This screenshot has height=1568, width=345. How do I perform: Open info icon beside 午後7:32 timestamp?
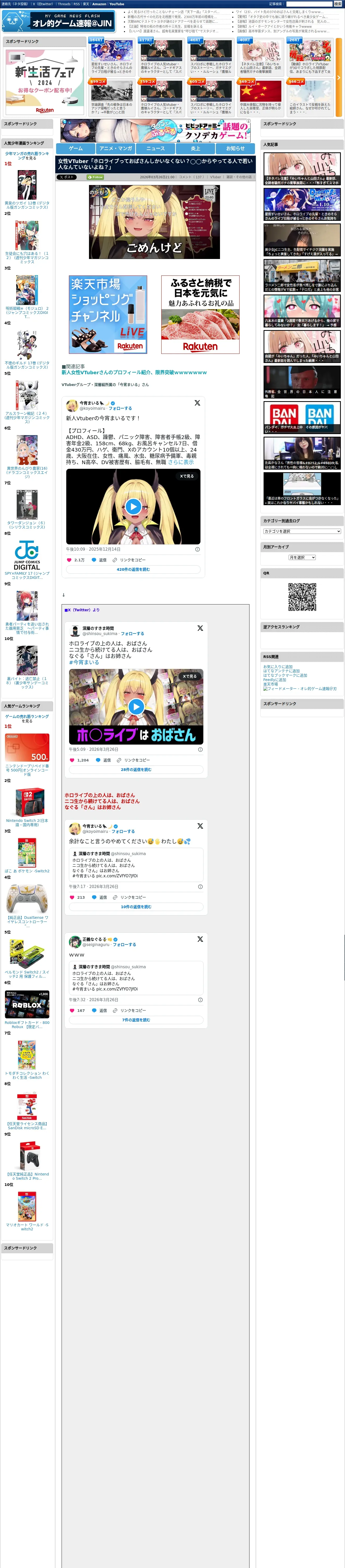[200, 1000]
